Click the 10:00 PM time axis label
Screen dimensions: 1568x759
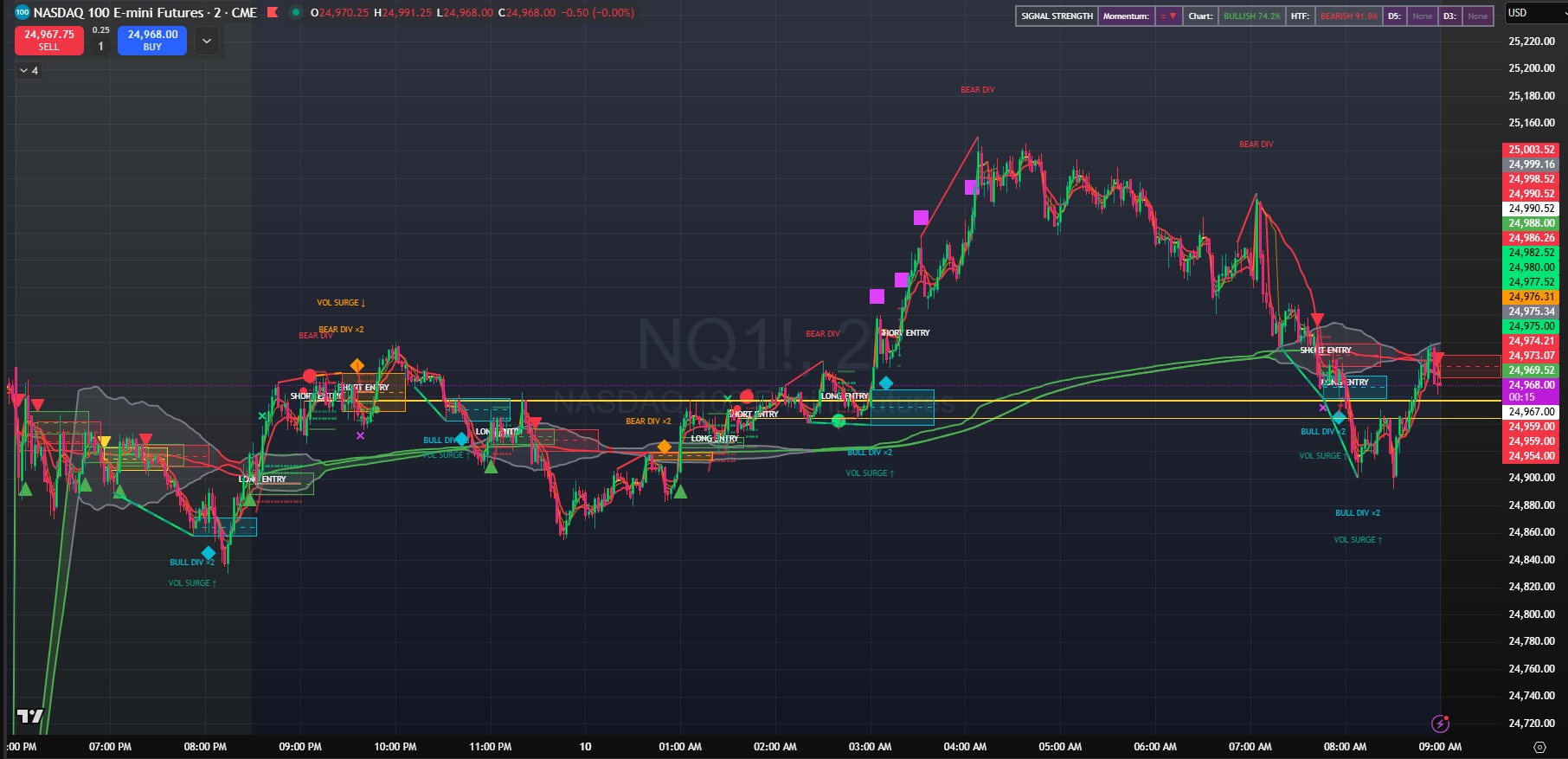[395, 747]
